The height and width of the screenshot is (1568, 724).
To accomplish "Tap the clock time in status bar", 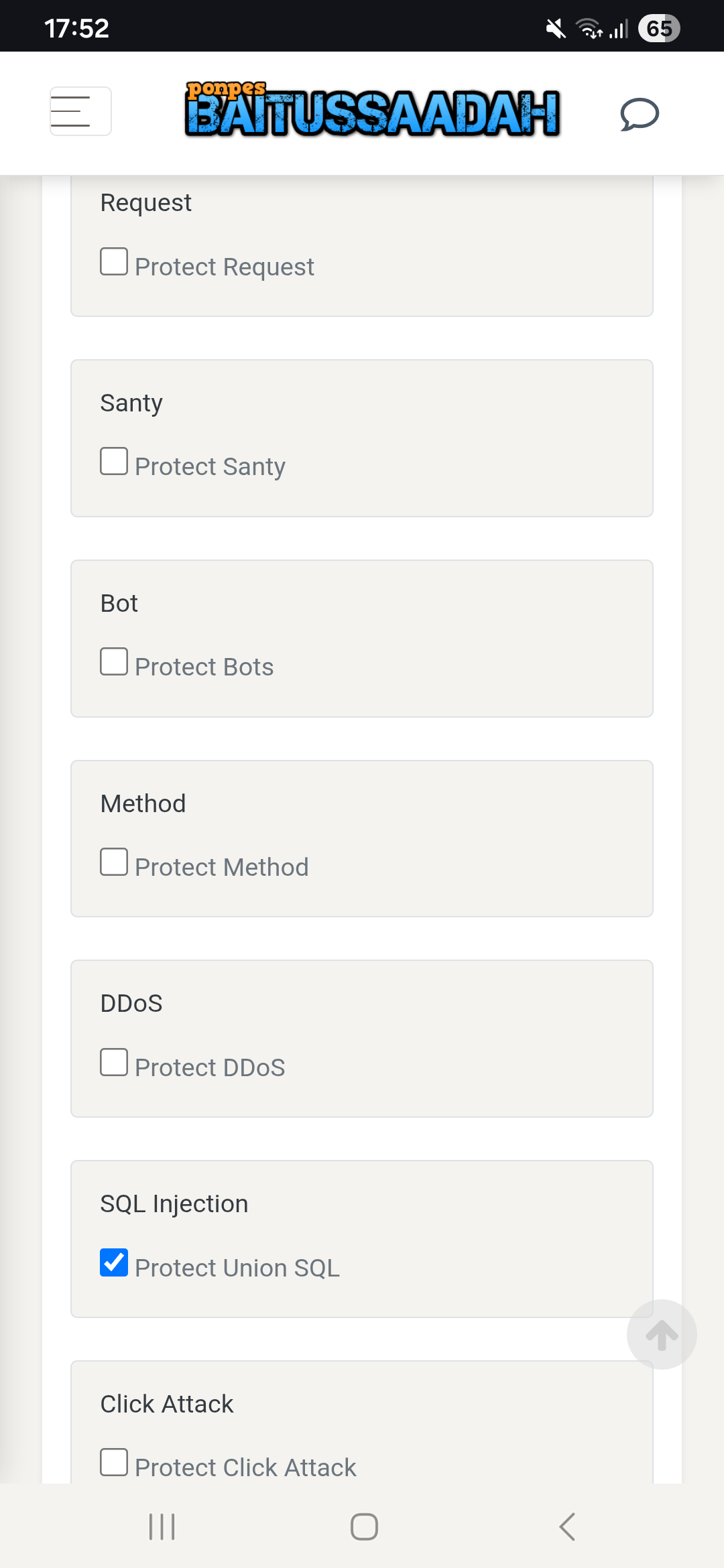I will (76, 28).
